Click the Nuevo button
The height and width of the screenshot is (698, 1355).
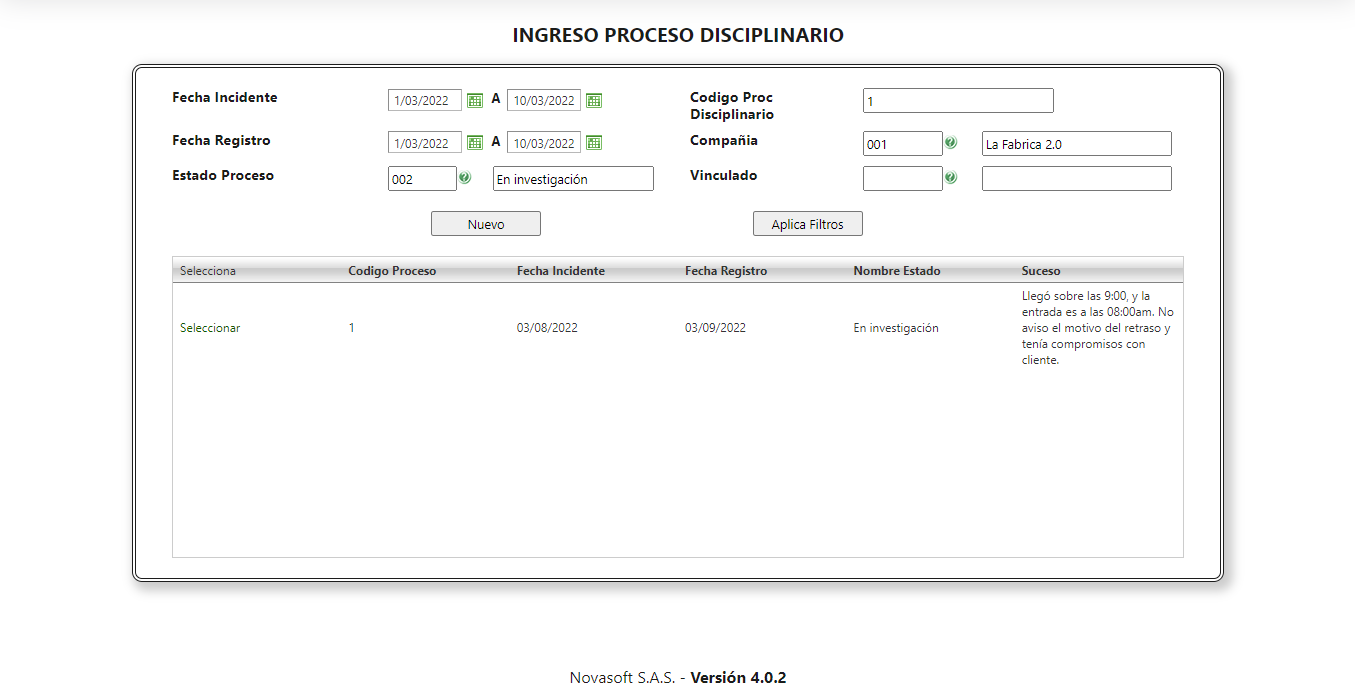485,223
